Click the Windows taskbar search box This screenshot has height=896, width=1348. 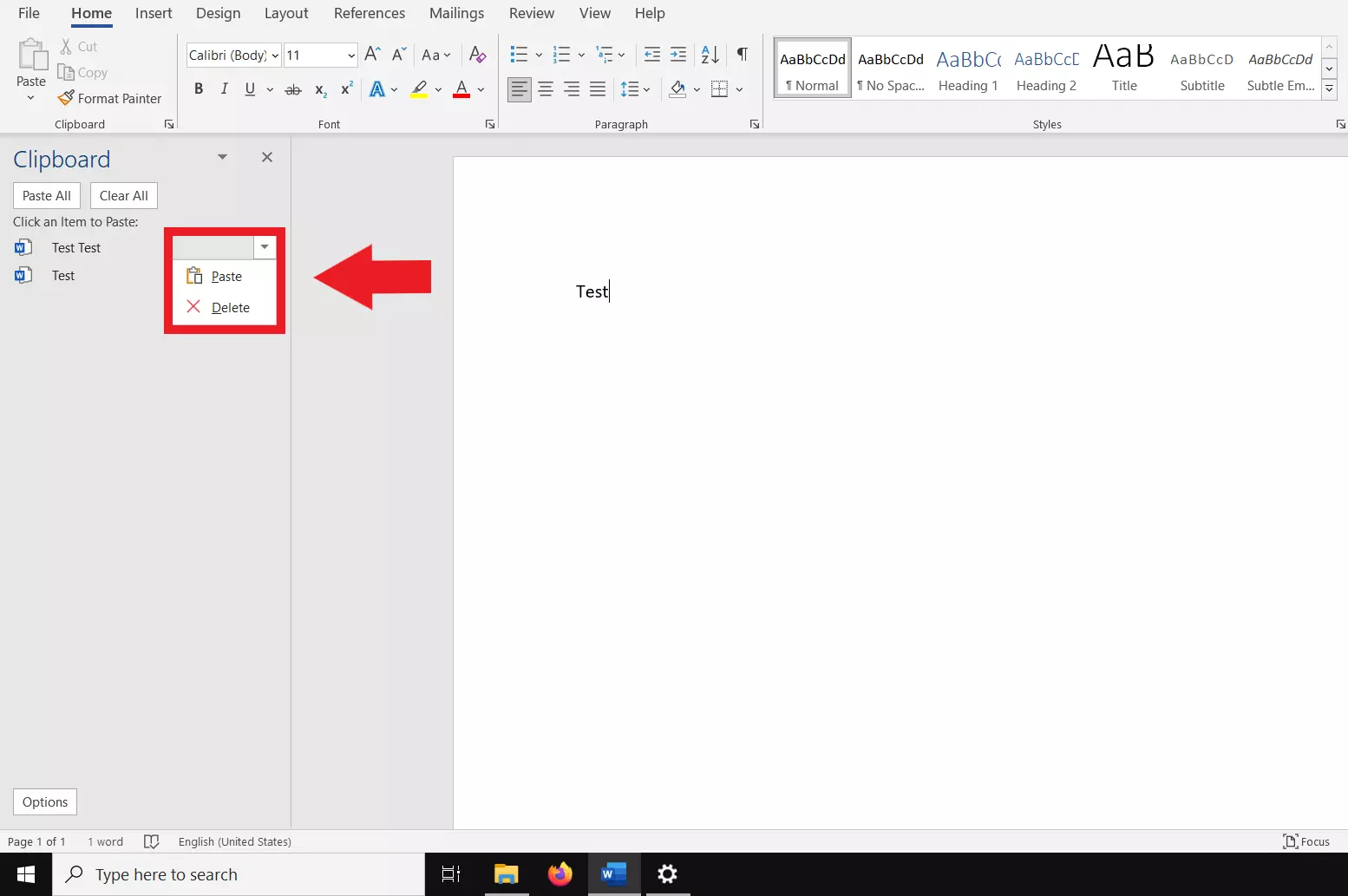pos(239,874)
